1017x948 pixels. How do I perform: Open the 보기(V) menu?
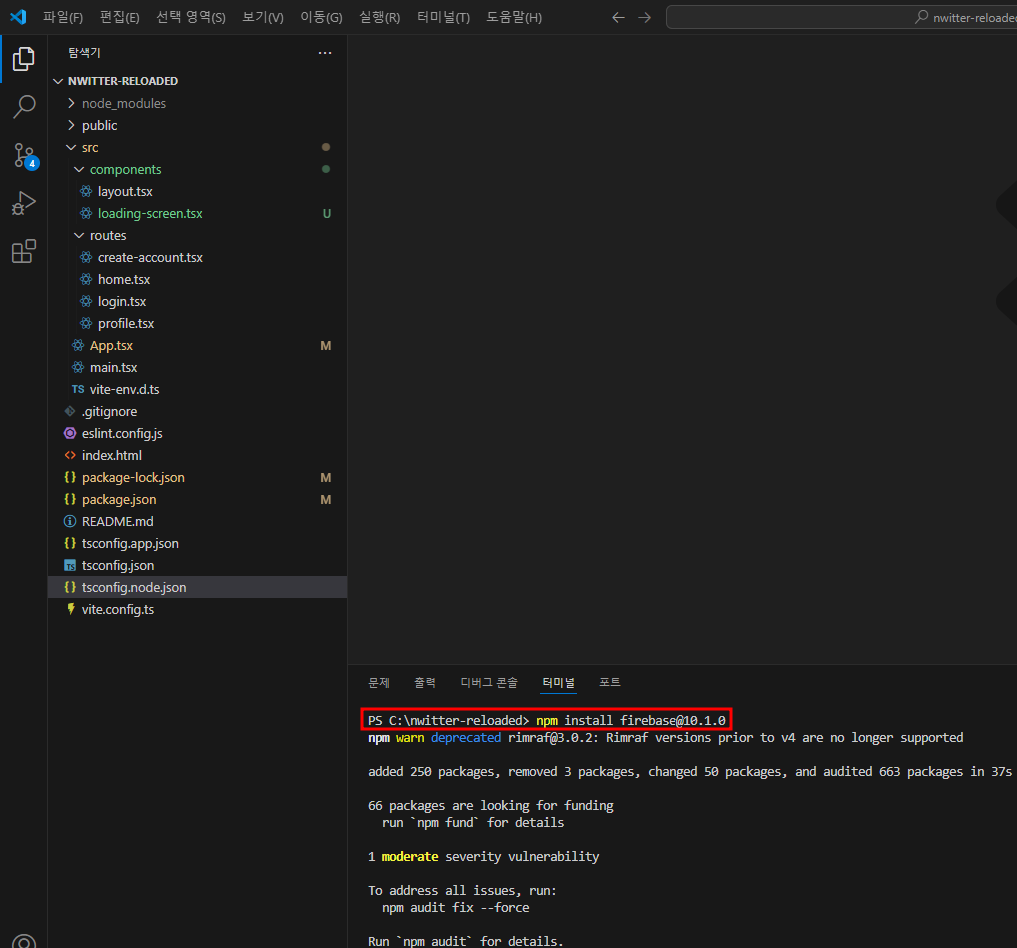[263, 18]
